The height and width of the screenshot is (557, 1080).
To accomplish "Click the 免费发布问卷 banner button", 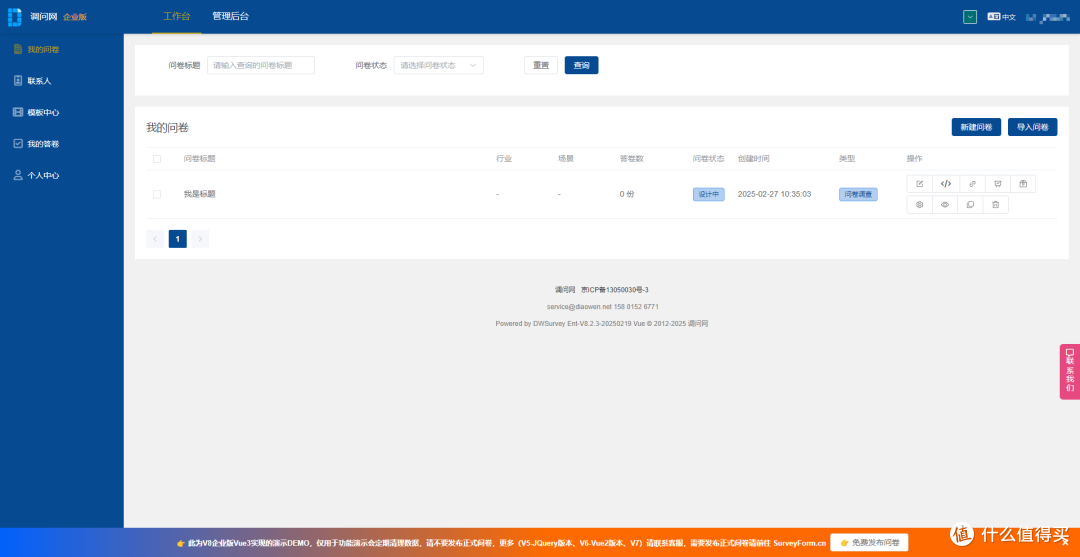I will point(869,543).
